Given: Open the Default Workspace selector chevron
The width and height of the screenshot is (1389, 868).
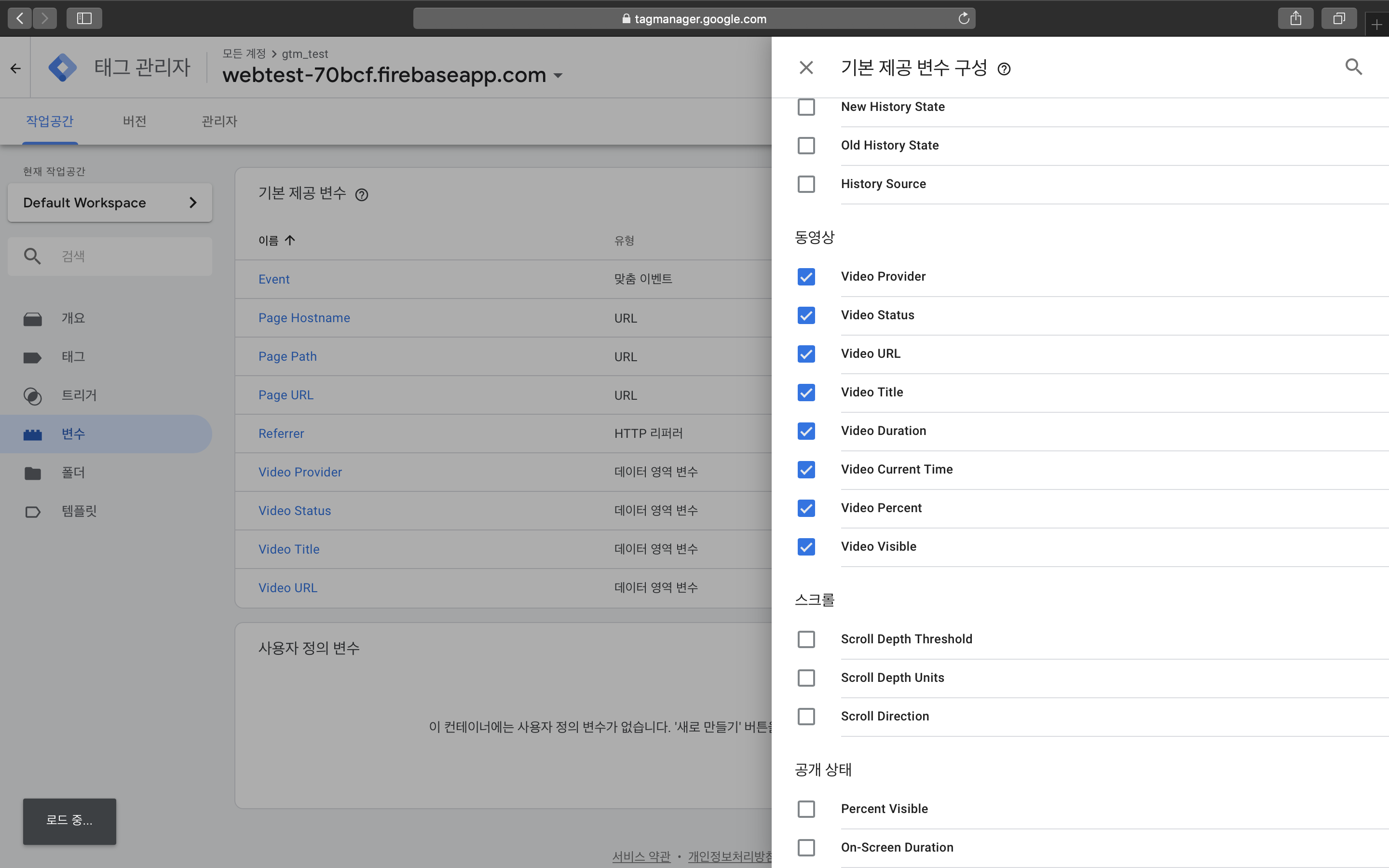Looking at the screenshot, I should click(193, 203).
